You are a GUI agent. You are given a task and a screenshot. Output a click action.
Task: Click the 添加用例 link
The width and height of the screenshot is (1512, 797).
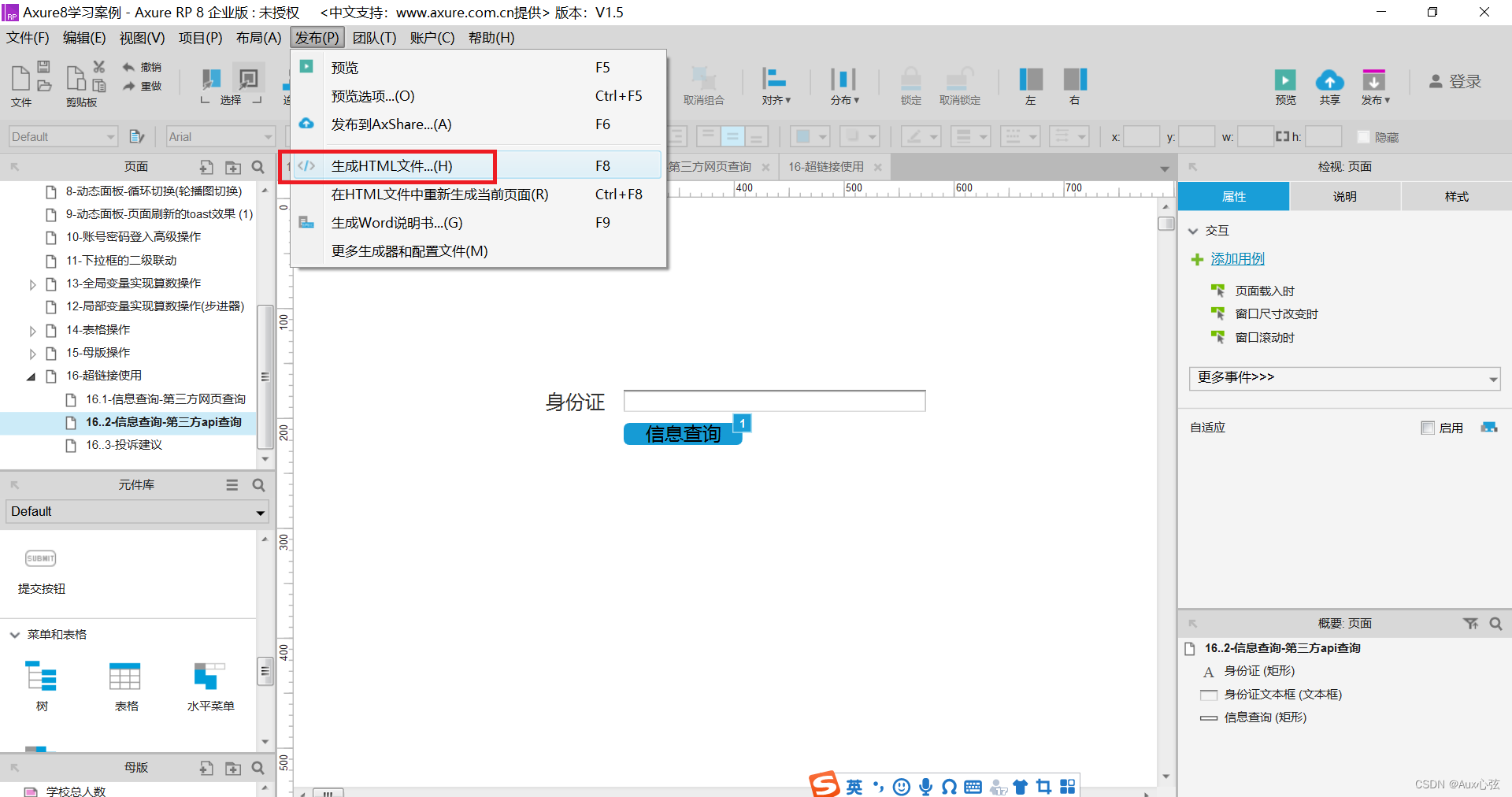[1237, 259]
